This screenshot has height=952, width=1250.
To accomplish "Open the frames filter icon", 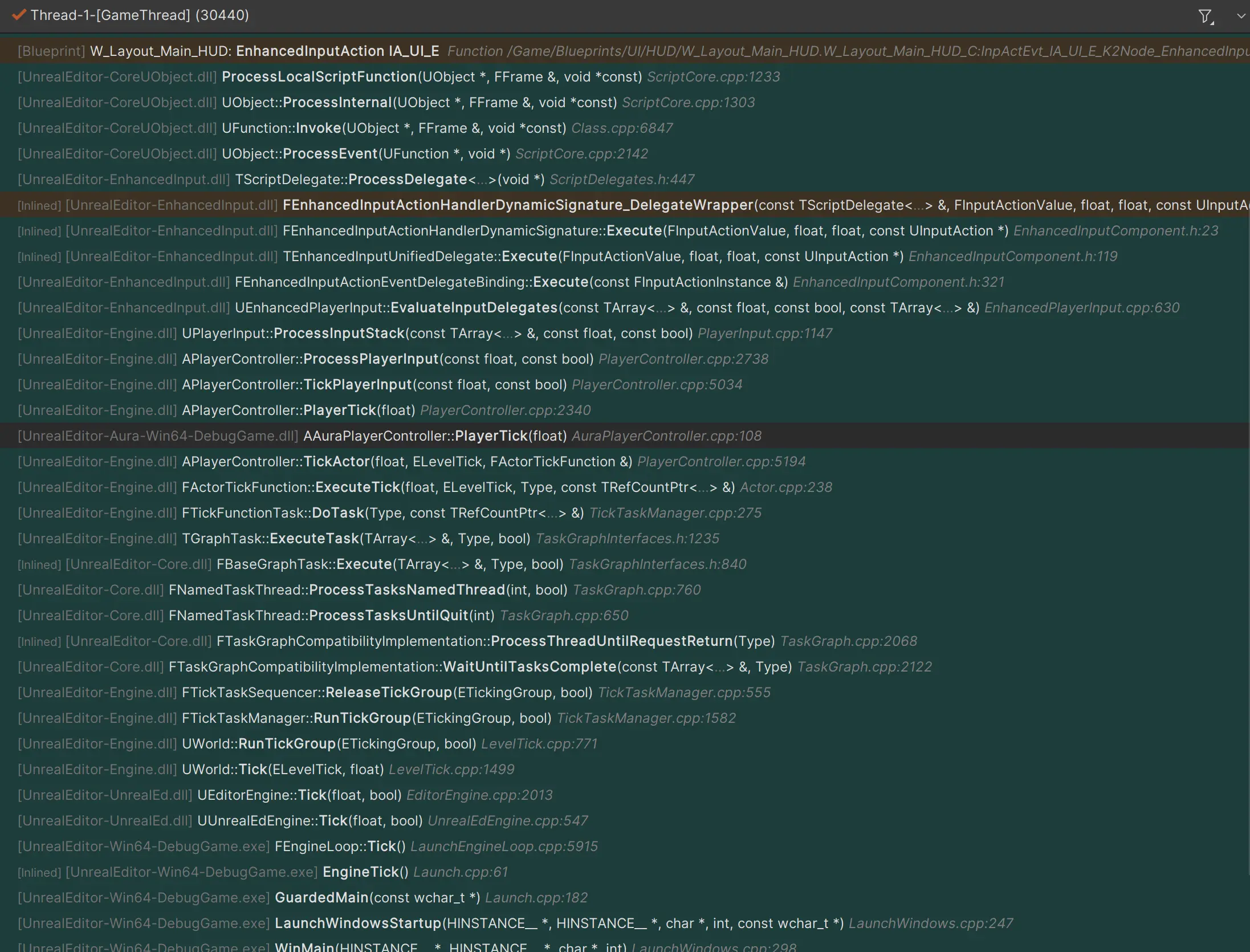I will click(x=1205, y=16).
